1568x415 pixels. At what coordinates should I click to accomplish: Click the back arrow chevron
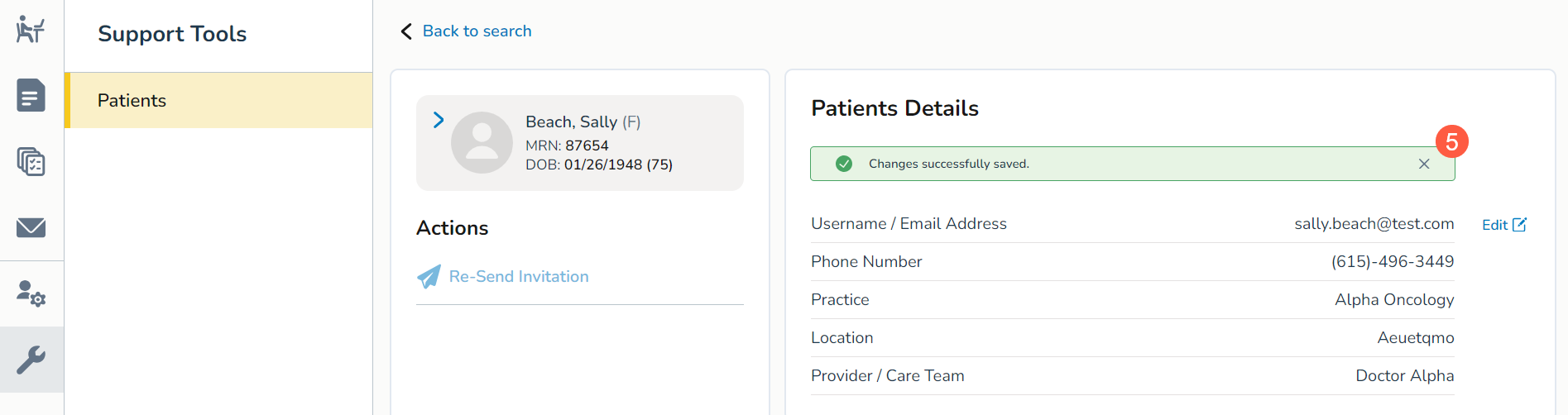[406, 31]
